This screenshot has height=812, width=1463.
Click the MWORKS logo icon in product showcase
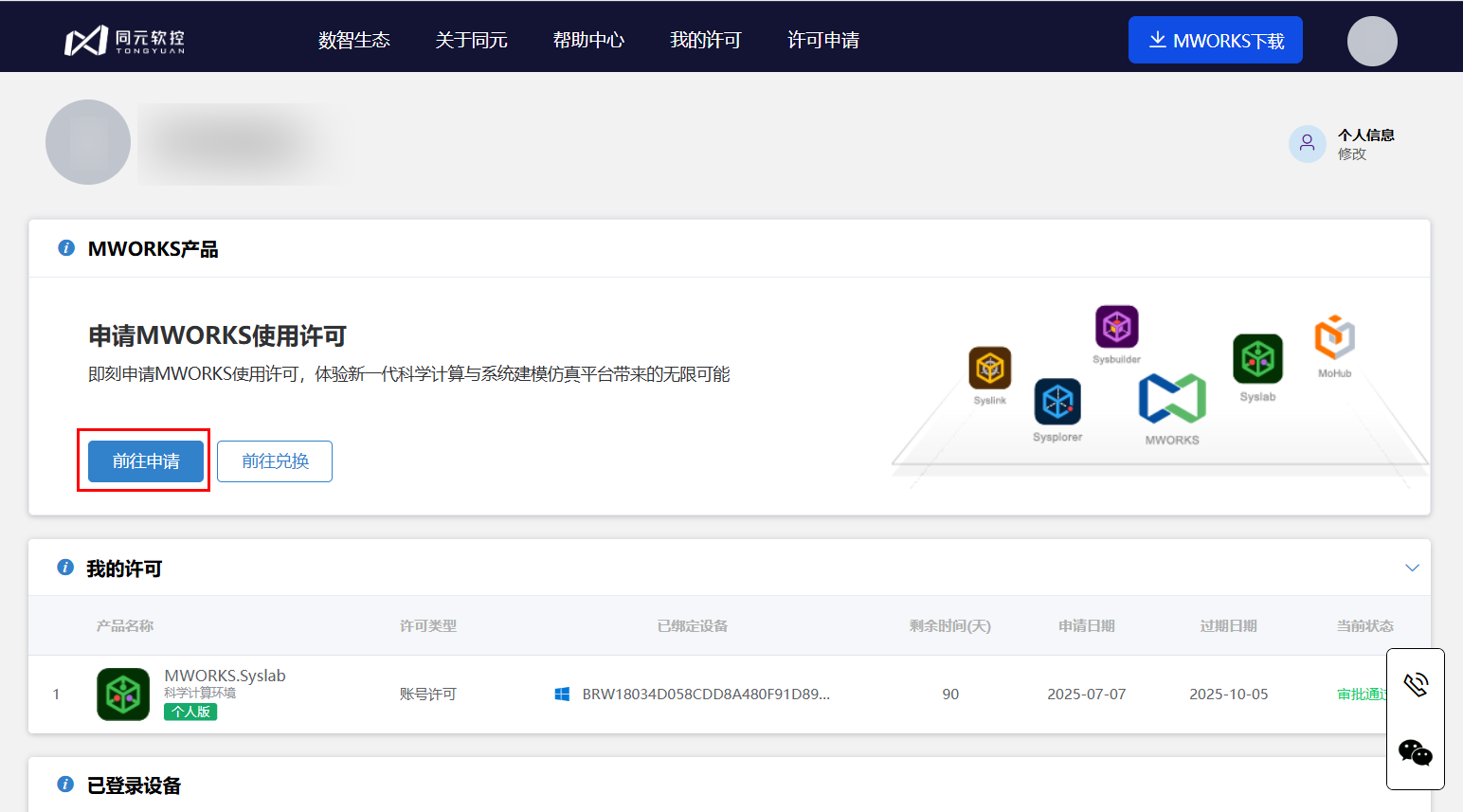1172,399
